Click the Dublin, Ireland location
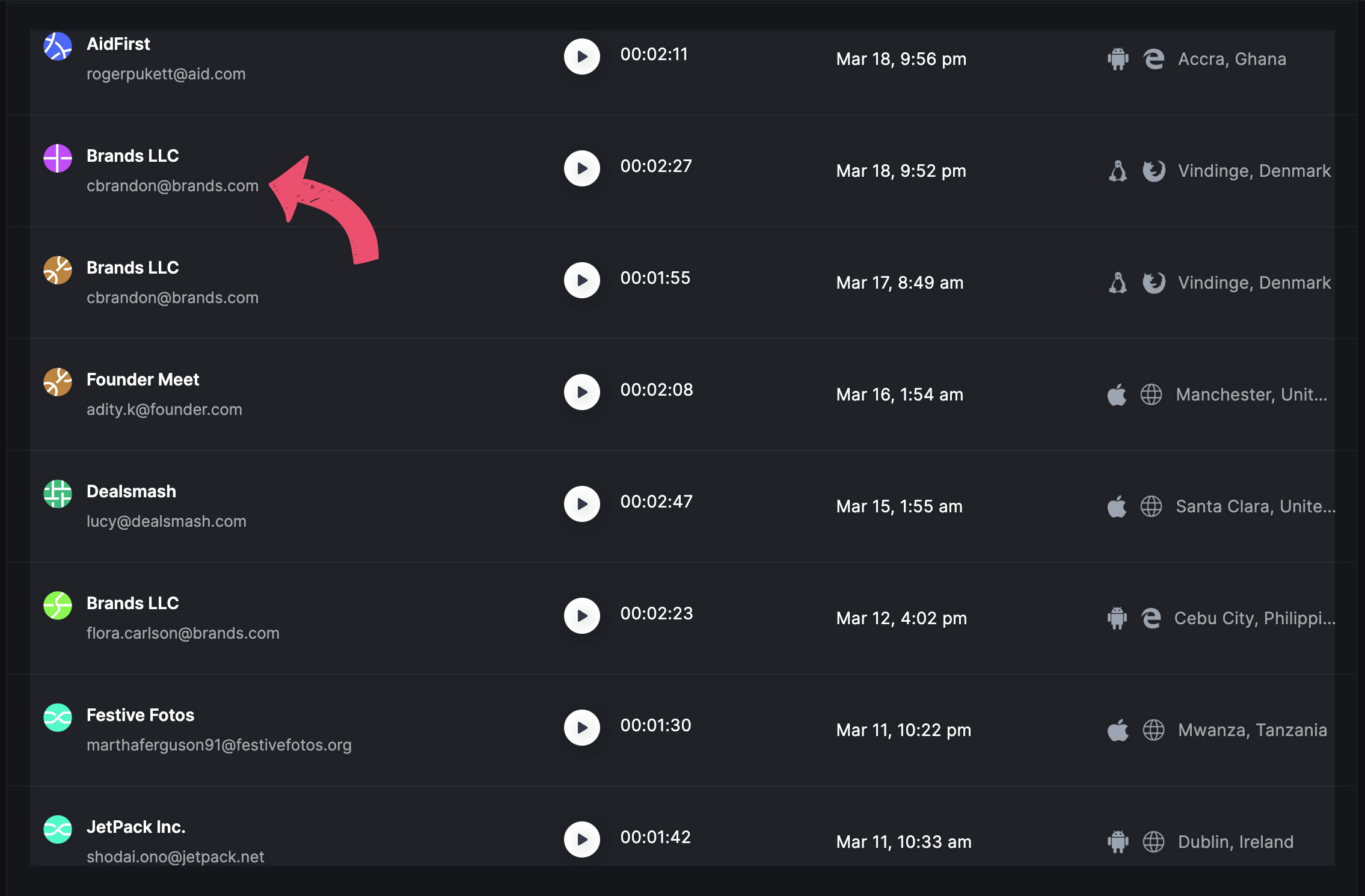This screenshot has height=896, width=1365. tap(1235, 842)
